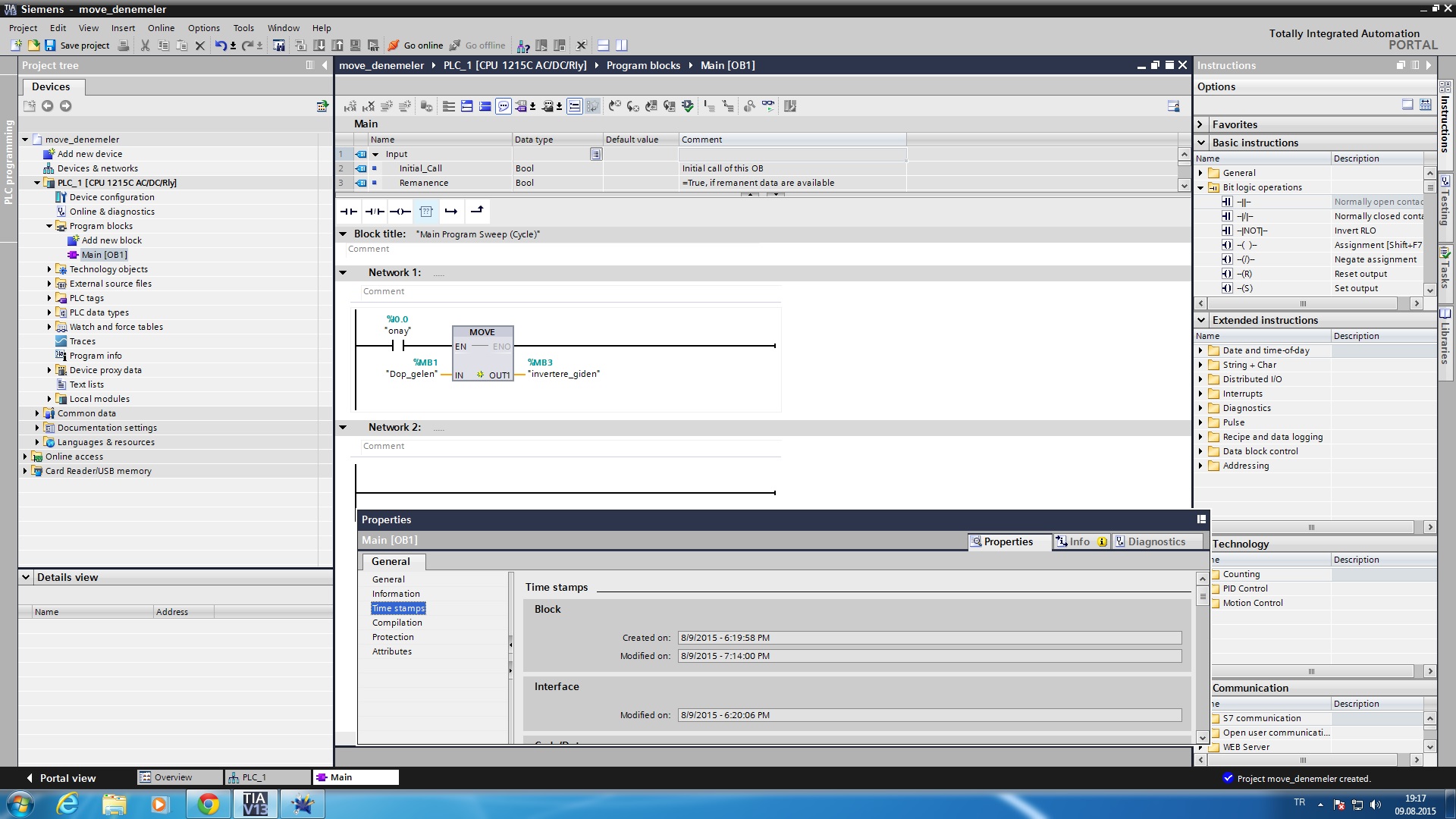The image size is (1456, 819).
Task: Insert network icon in editor toolbar
Action: pos(350,106)
